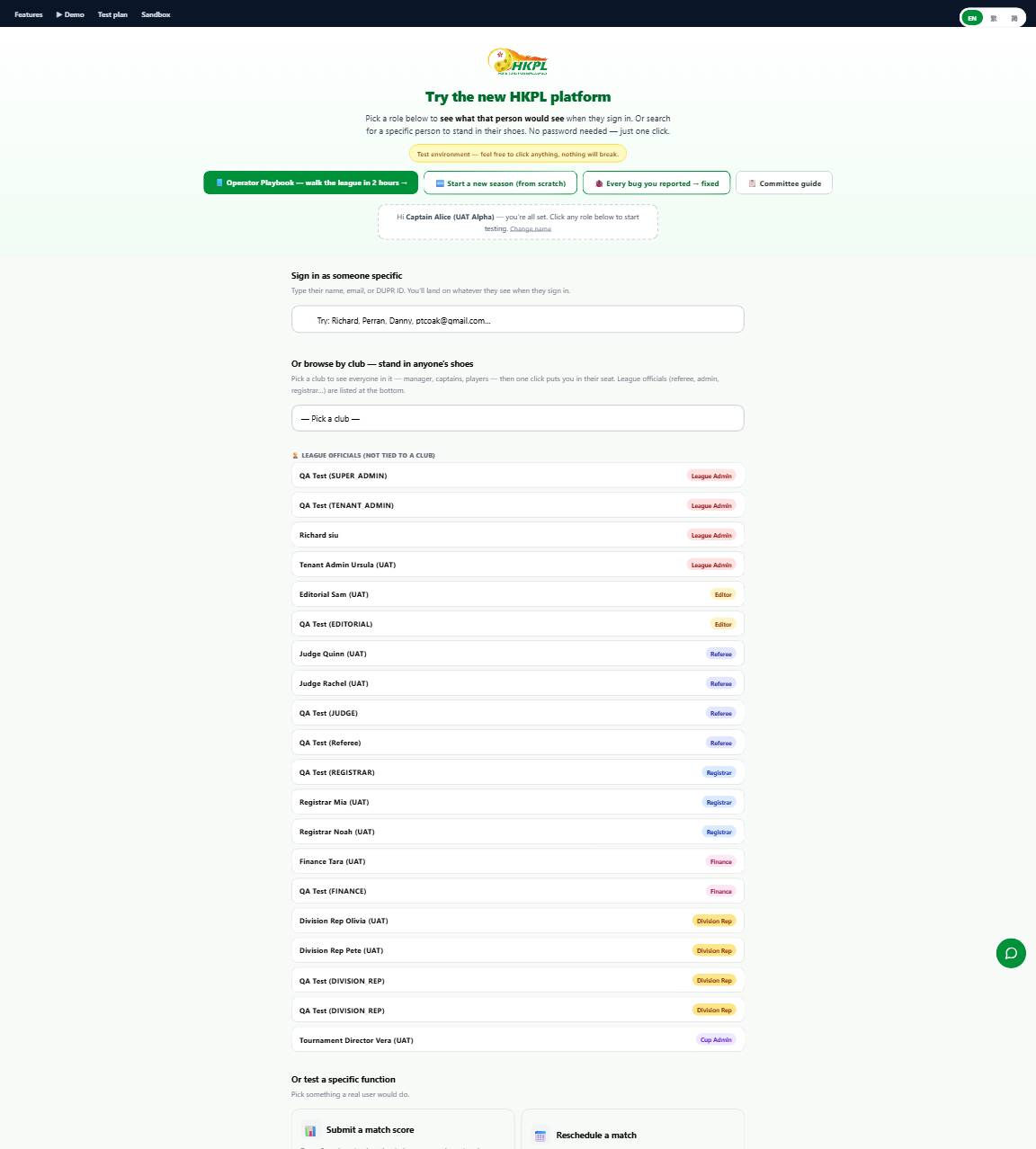Select Registrar Noah (UAT)
This screenshot has height=1149, width=1036.
(x=517, y=832)
